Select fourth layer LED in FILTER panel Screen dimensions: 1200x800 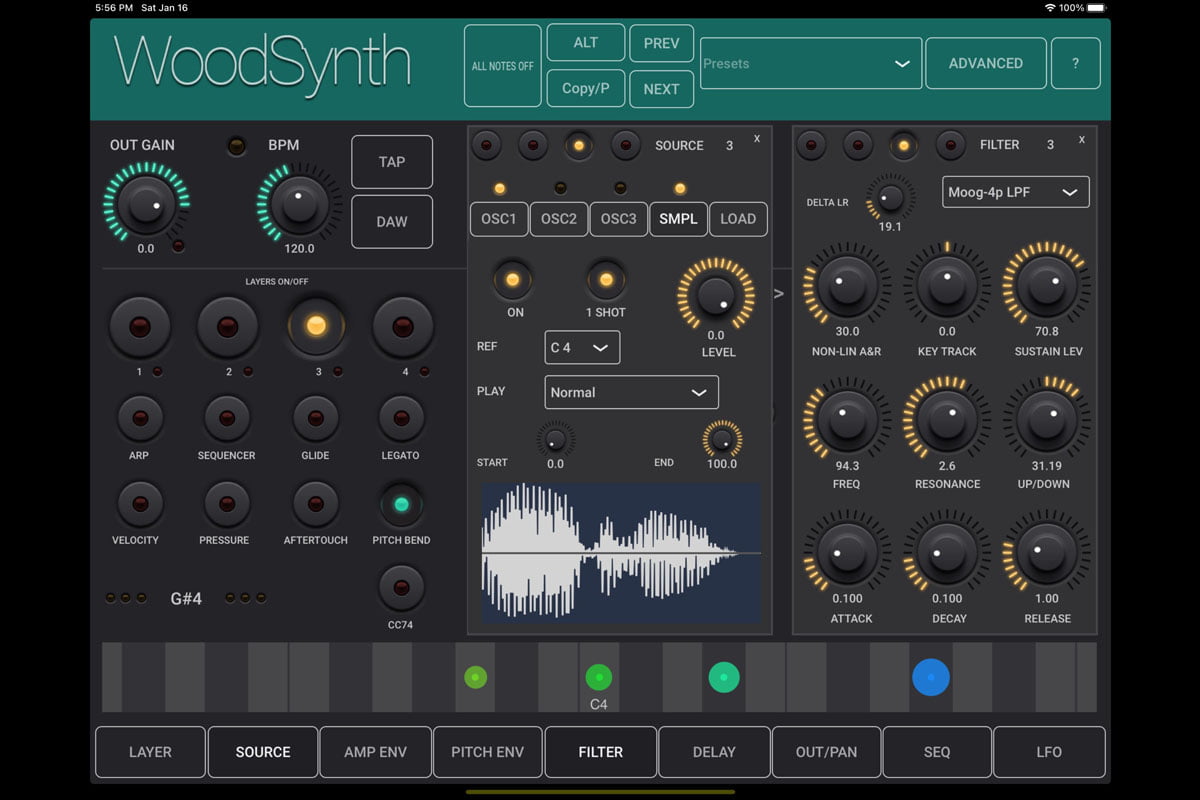949,145
